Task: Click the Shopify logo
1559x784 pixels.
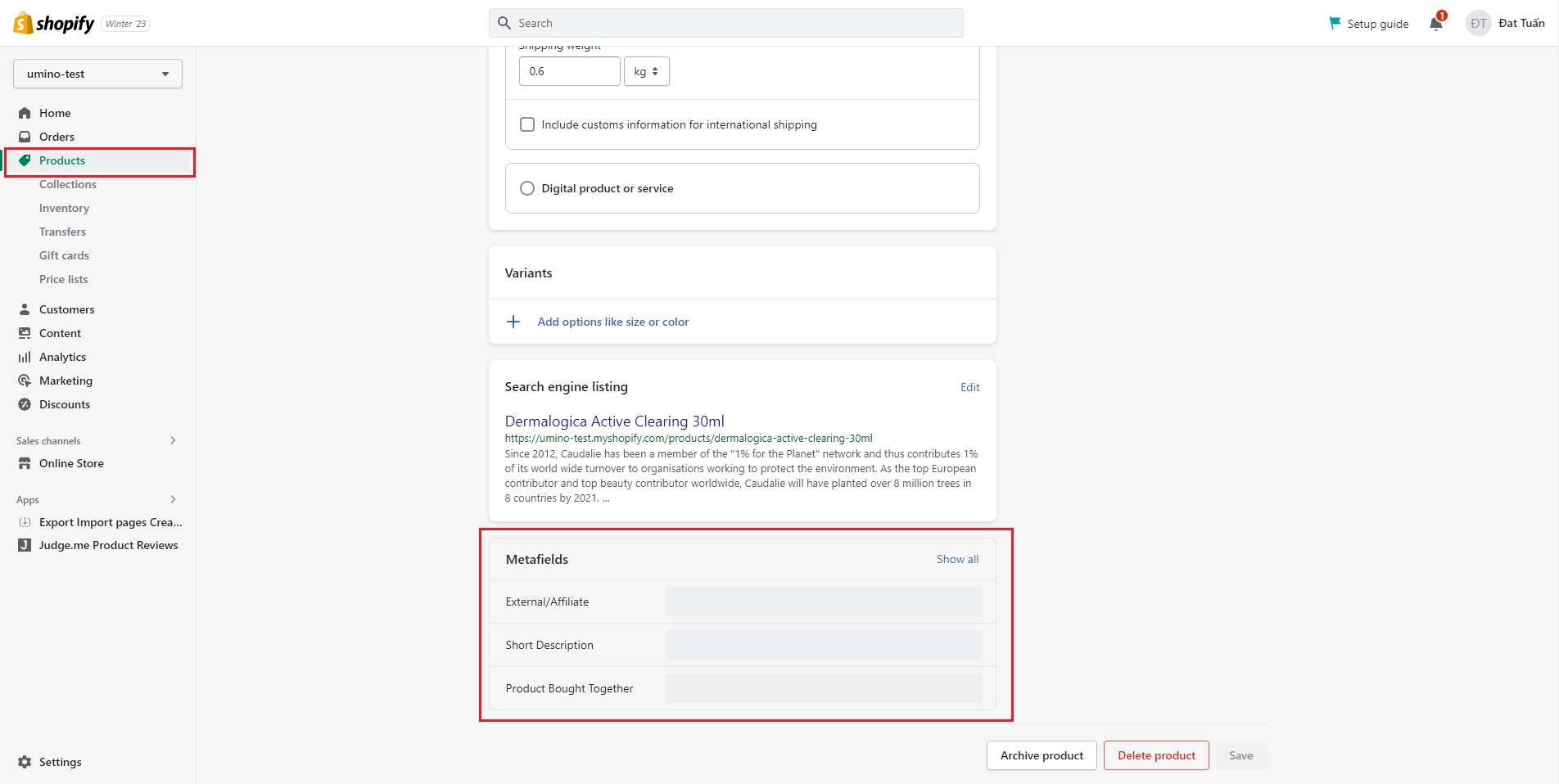Action: point(54,23)
